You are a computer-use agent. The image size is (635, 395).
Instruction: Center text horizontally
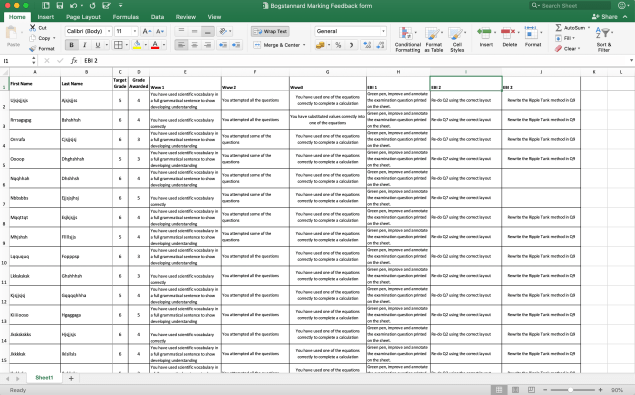[x=194, y=45]
